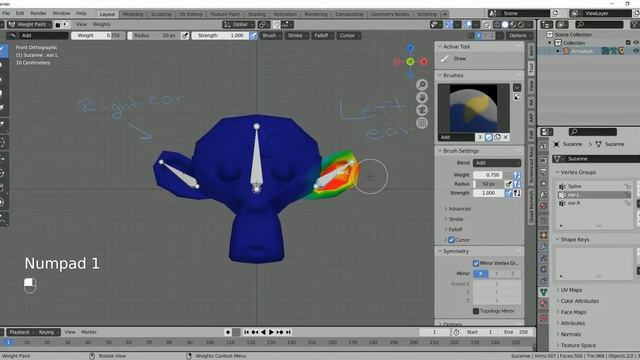Adjust Weight slider in tool header
This screenshot has height=360, width=640.
tap(98, 36)
